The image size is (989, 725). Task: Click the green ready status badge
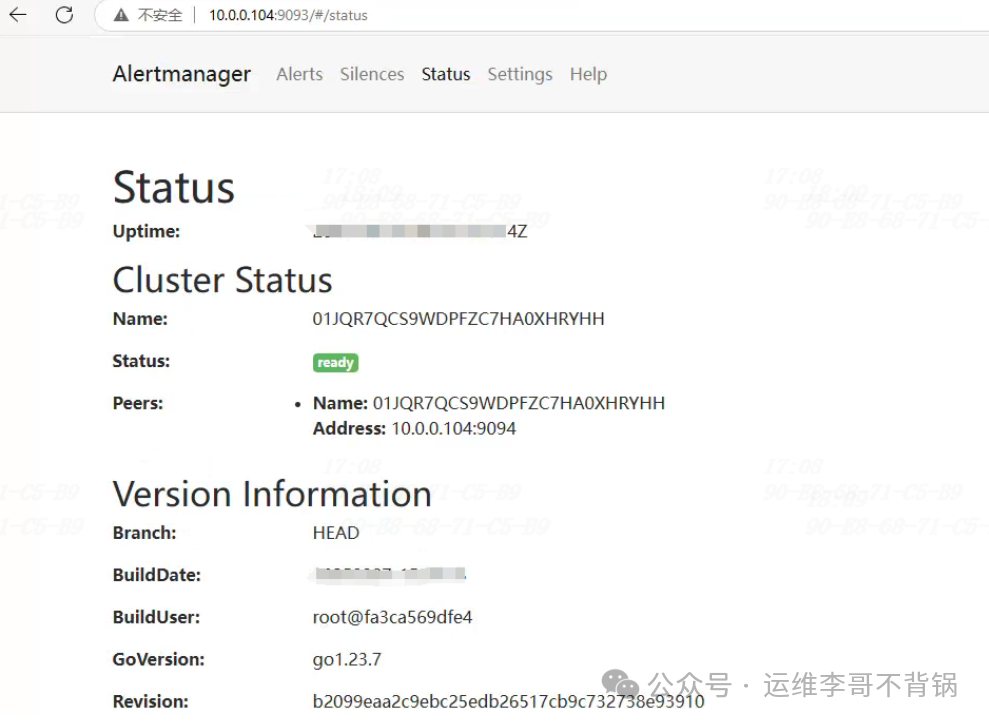click(336, 363)
